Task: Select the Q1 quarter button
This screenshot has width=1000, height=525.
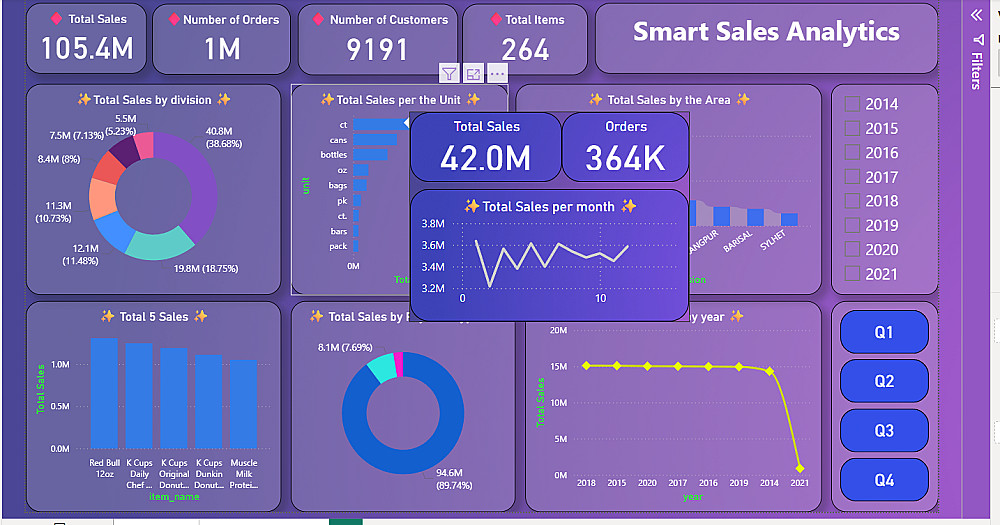Action: click(884, 332)
